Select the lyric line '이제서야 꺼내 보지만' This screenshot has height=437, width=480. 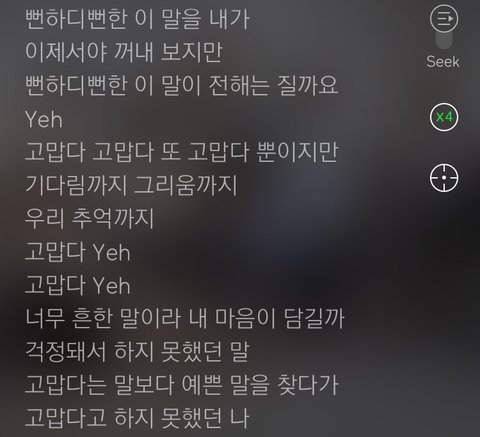124,52
